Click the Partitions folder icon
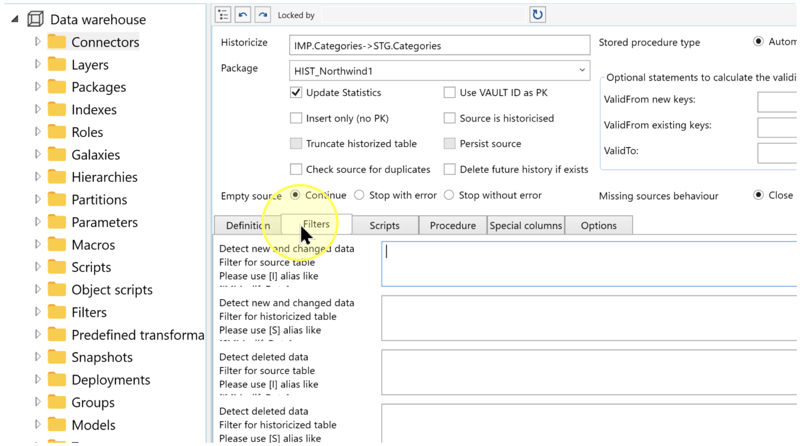 click(x=57, y=199)
